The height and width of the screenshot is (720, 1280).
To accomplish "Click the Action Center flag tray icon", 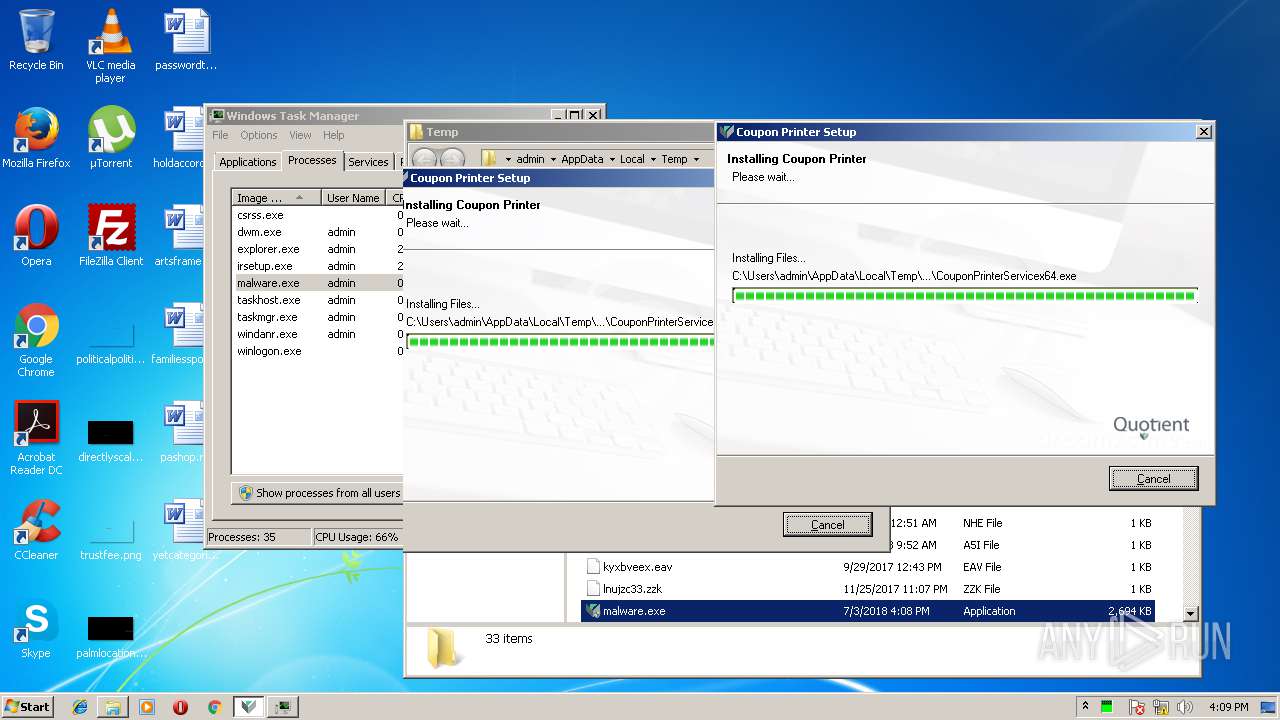I will [x=1136, y=707].
